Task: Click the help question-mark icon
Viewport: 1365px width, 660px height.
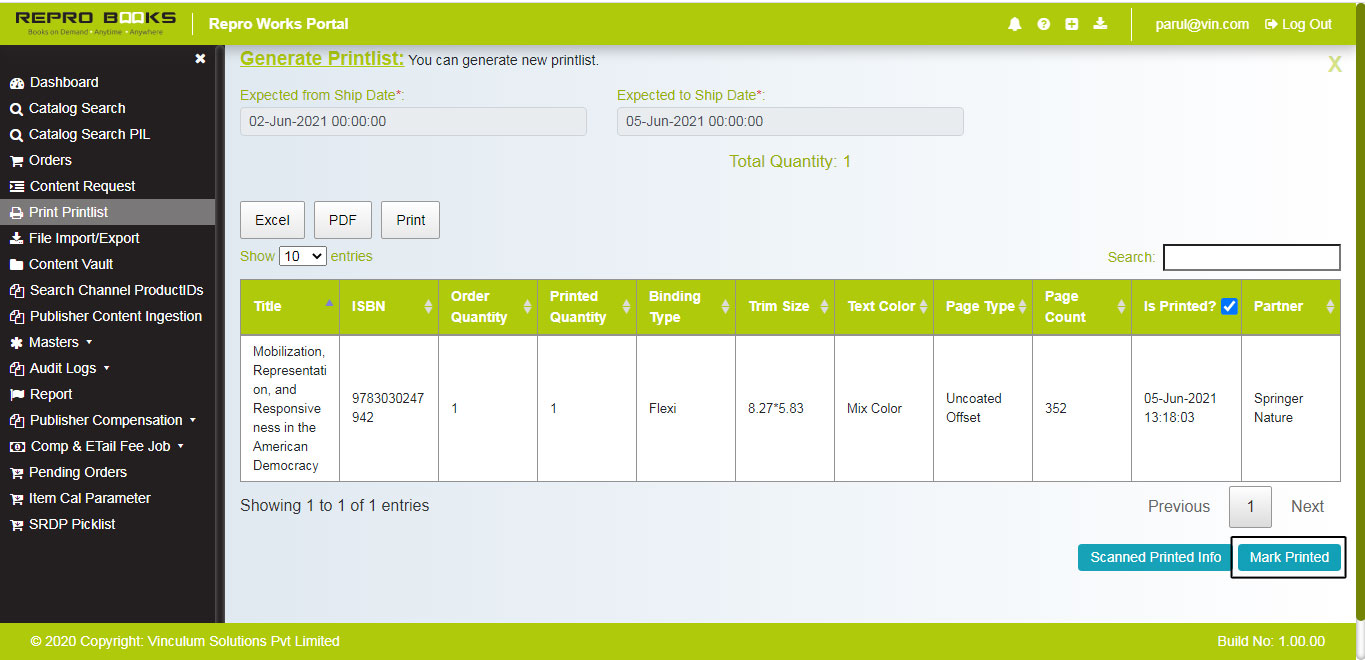Action: click(1044, 23)
